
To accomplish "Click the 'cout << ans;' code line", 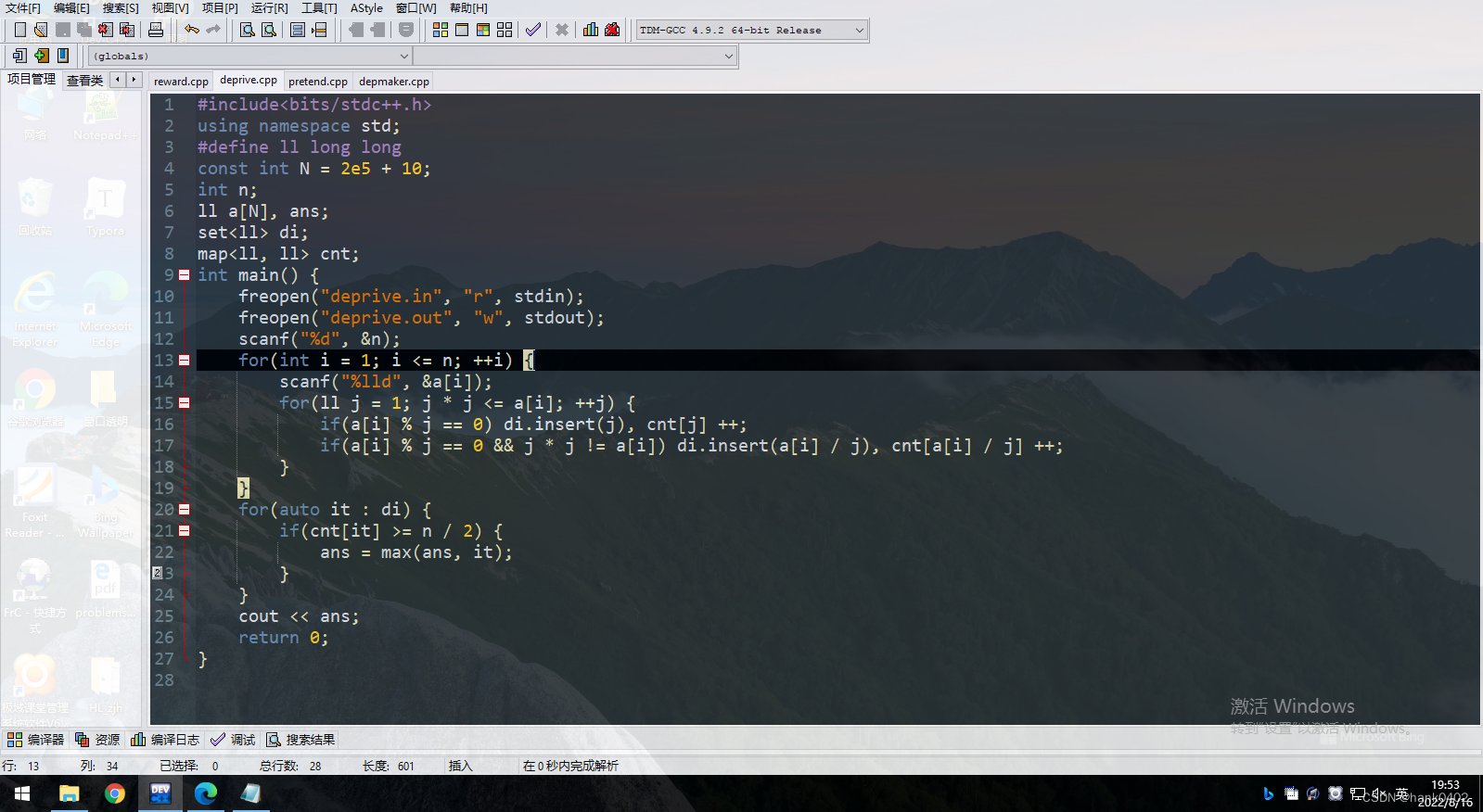I will click(x=299, y=615).
